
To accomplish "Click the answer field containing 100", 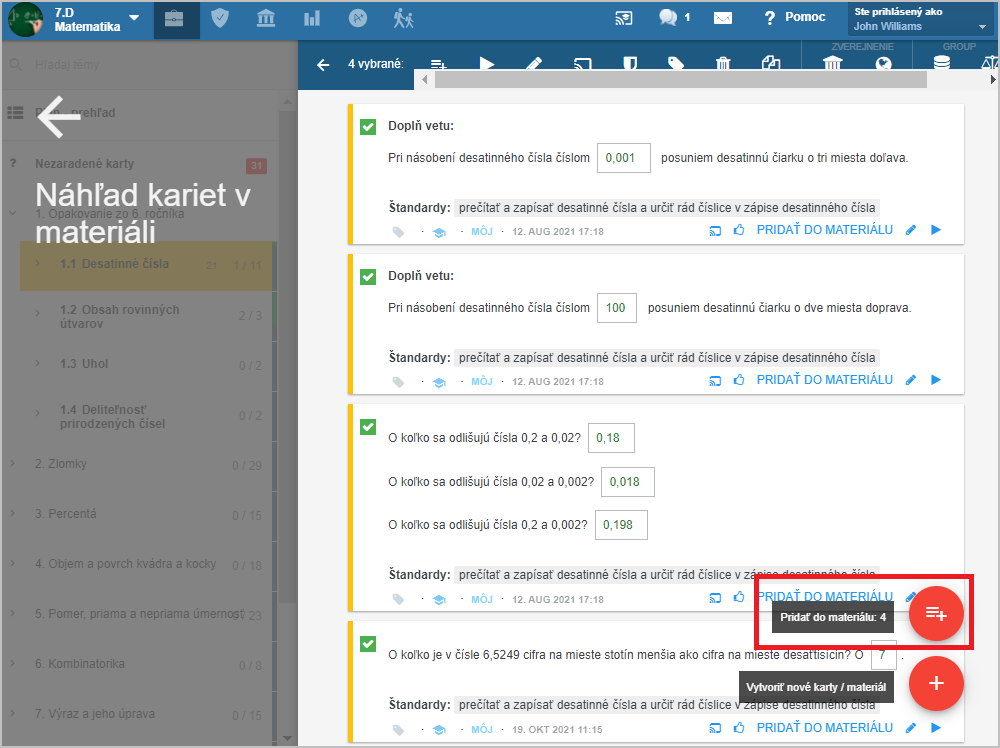I will (617, 308).
